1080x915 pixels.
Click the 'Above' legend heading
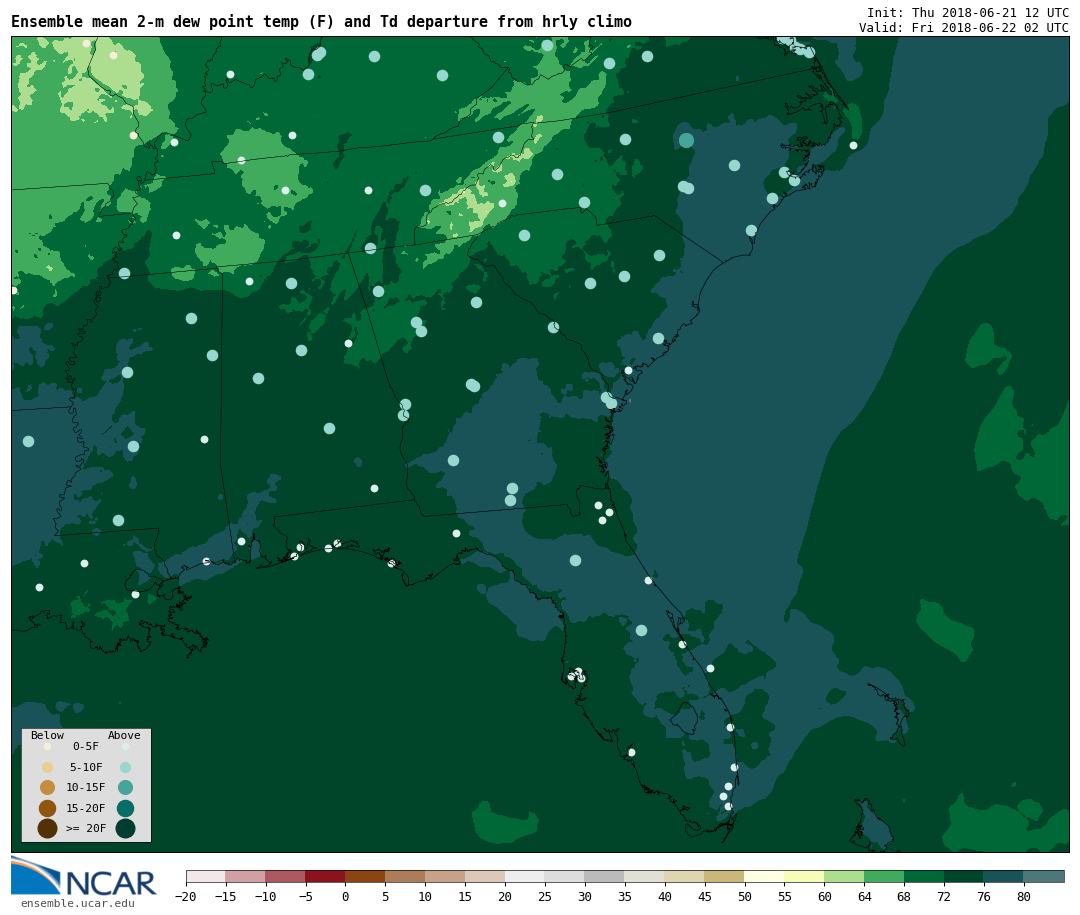pos(124,735)
